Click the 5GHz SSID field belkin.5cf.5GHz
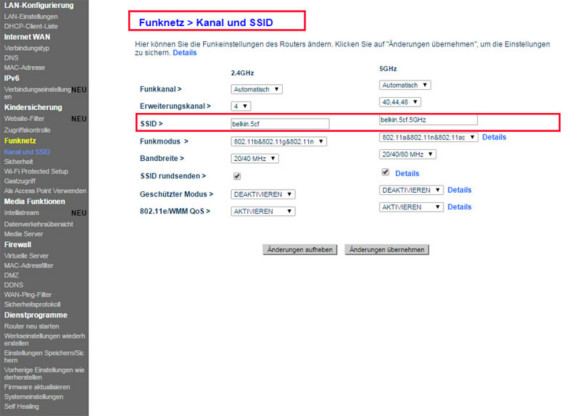Screen dimensions: 580x416 [x=428, y=120]
